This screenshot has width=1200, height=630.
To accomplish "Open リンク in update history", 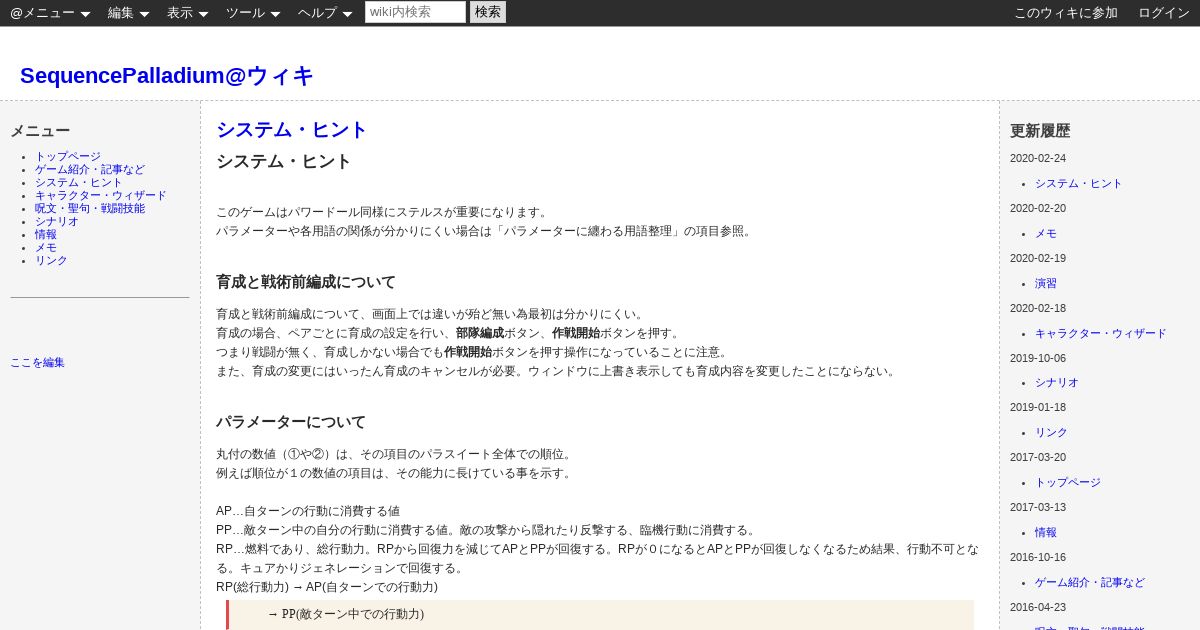I will pos(1051,433).
